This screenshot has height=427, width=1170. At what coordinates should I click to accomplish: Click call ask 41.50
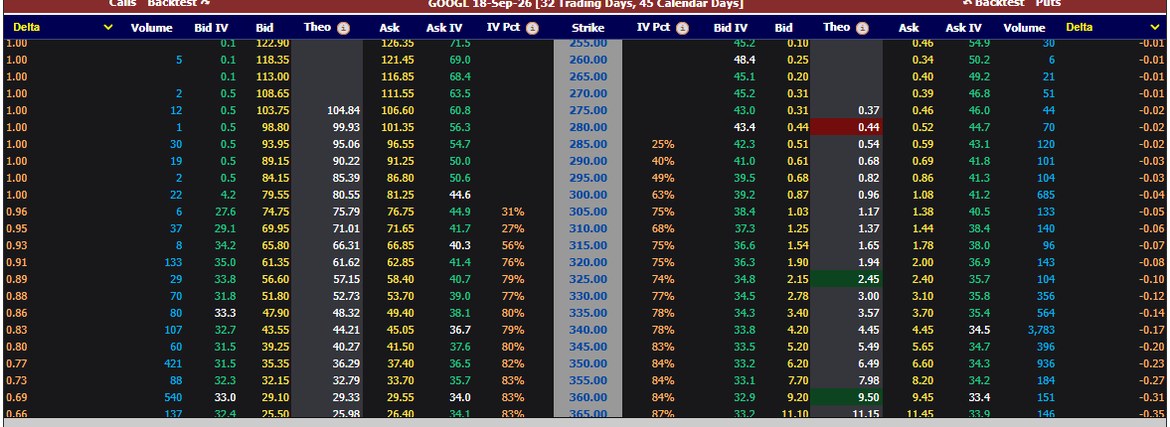400,346
